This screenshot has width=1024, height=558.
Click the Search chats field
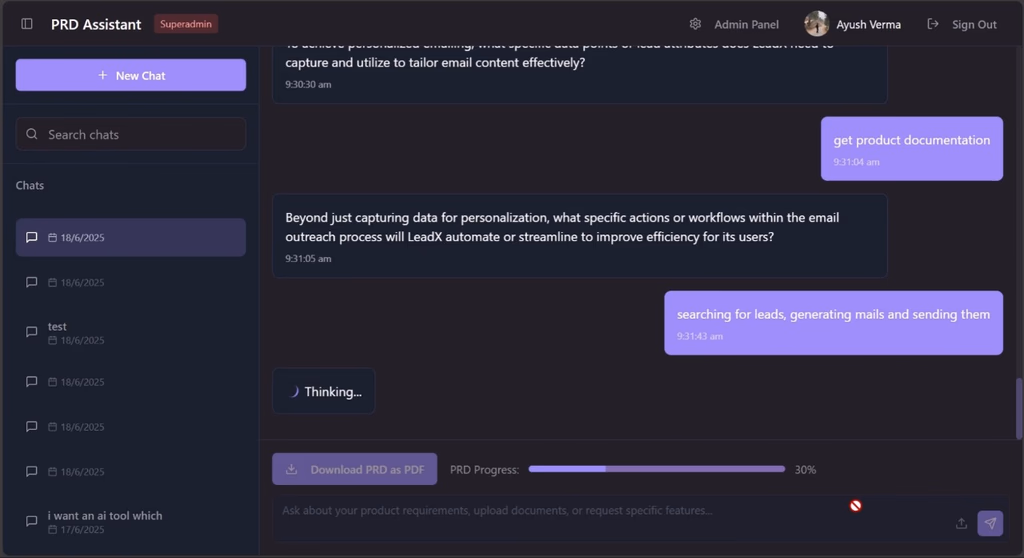pos(131,134)
